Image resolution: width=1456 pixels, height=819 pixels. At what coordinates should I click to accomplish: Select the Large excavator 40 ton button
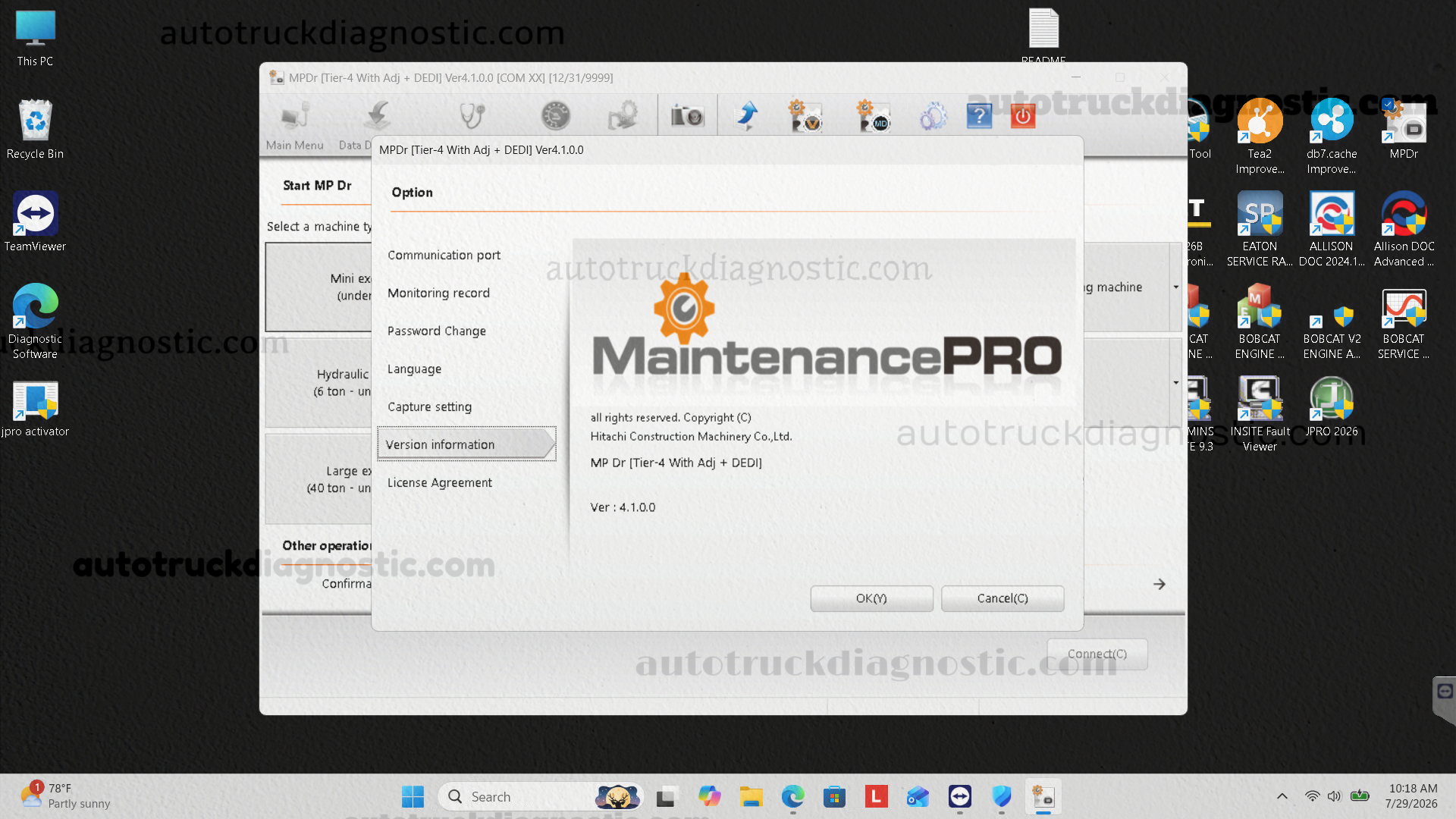[318, 479]
